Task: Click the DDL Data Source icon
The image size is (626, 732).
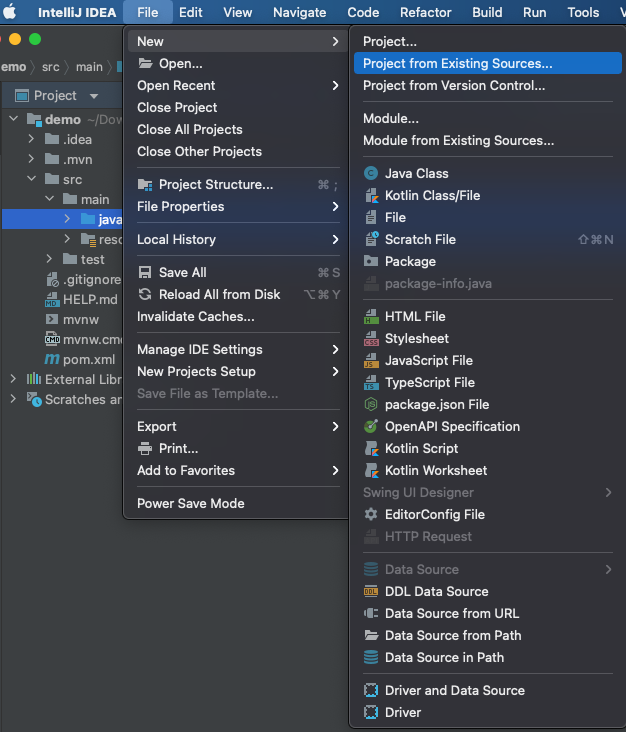Action: (371, 591)
